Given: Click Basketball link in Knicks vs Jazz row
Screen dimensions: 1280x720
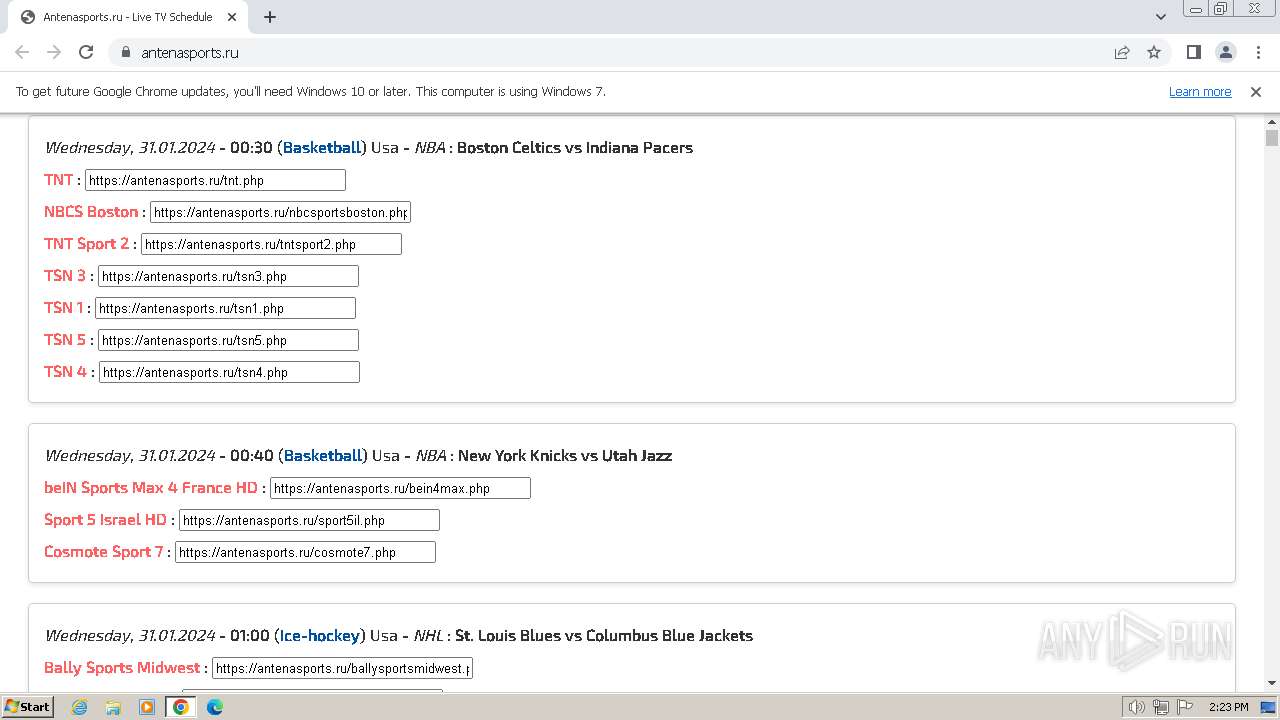Looking at the screenshot, I should (x=323, y=455).
